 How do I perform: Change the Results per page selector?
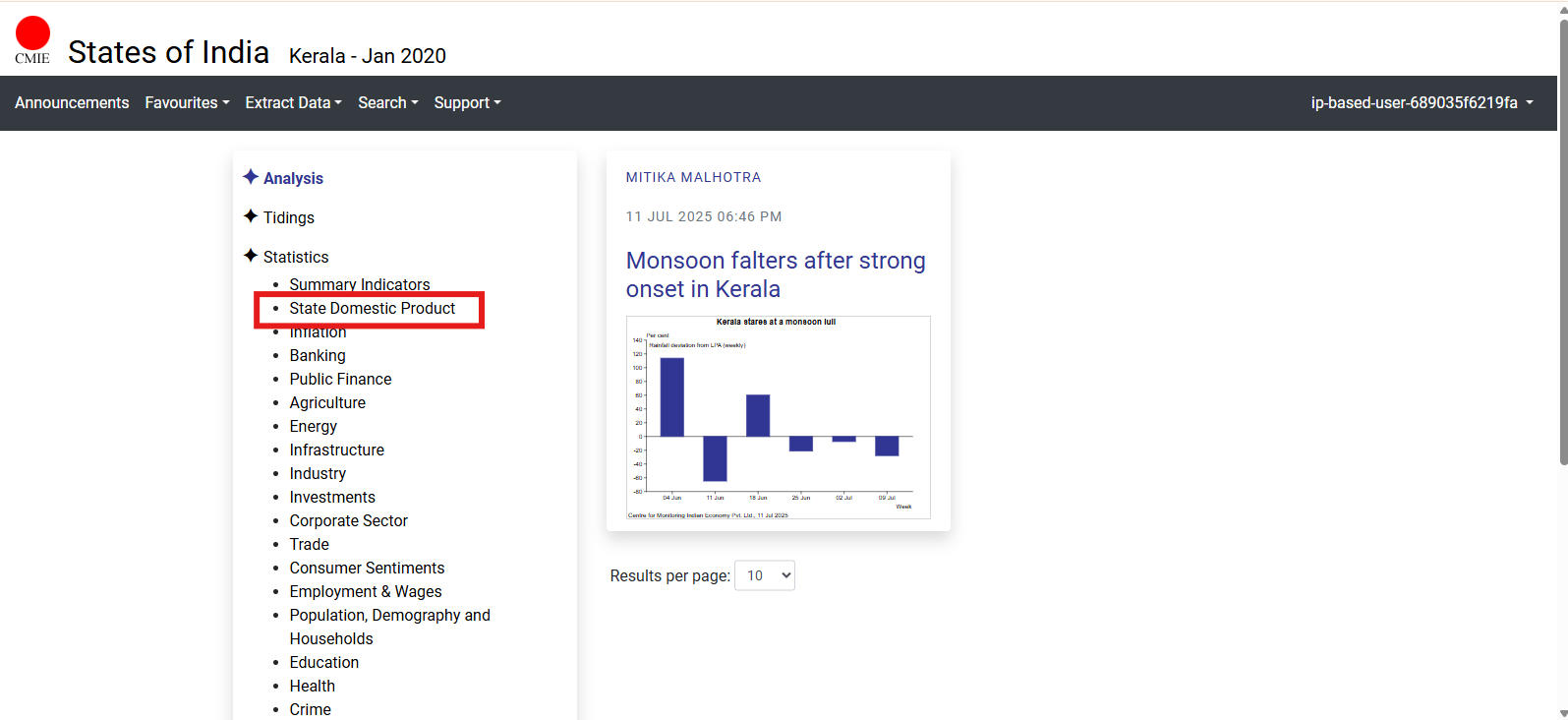point(765,575)
